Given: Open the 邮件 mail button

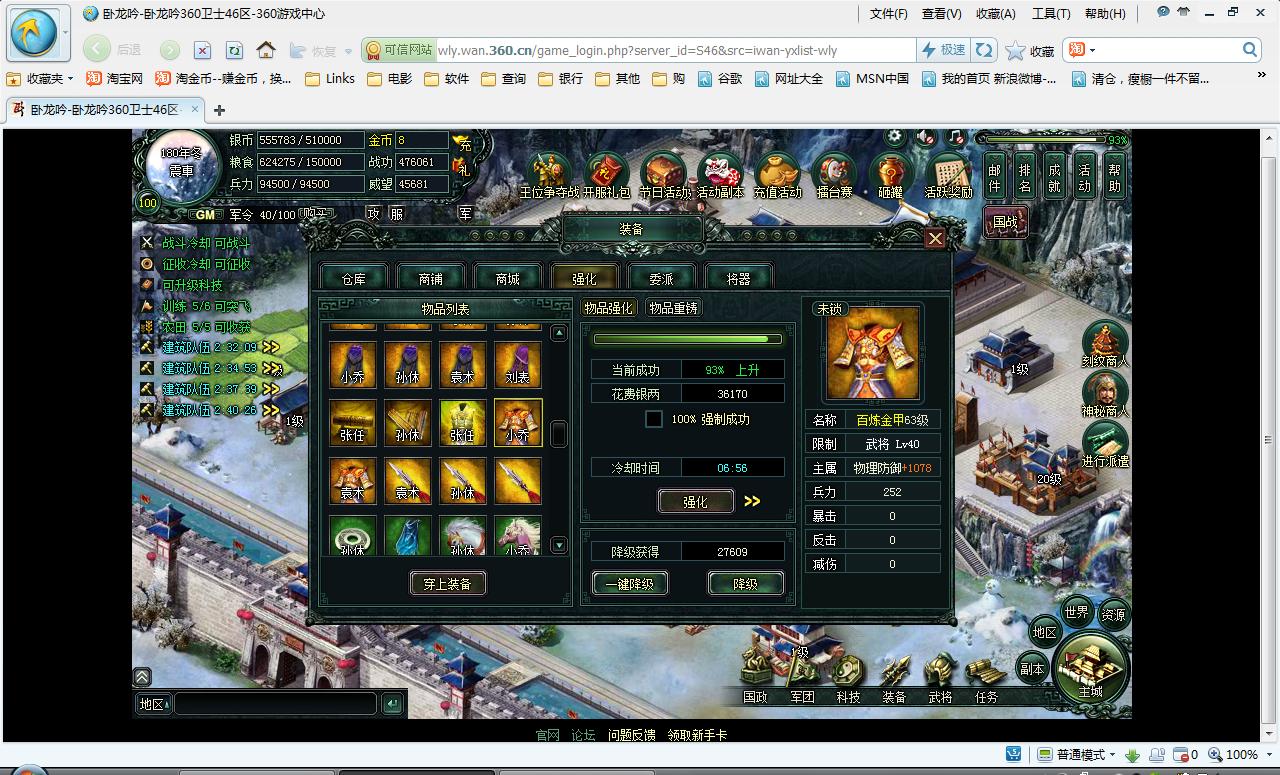Looking at the screenshot, I should (994, 177).
